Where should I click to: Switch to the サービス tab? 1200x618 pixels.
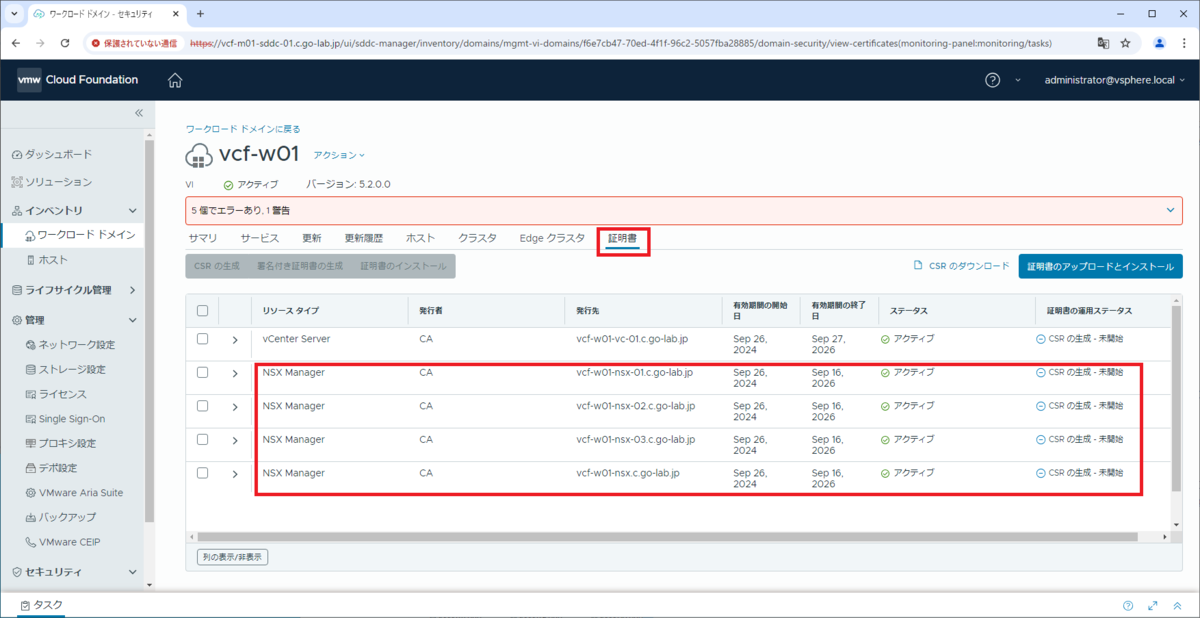point(260,238)
